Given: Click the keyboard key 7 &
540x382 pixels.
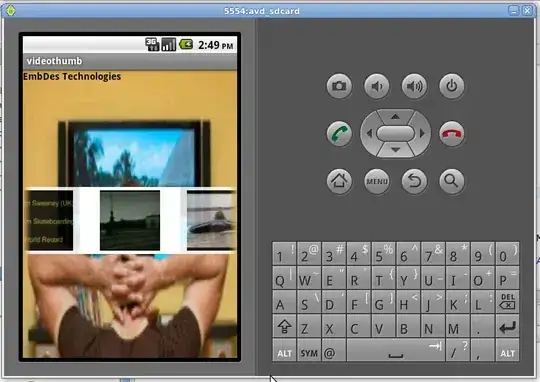Looking at the screenshot, I should pyautogui.click(x=433, y=254).
